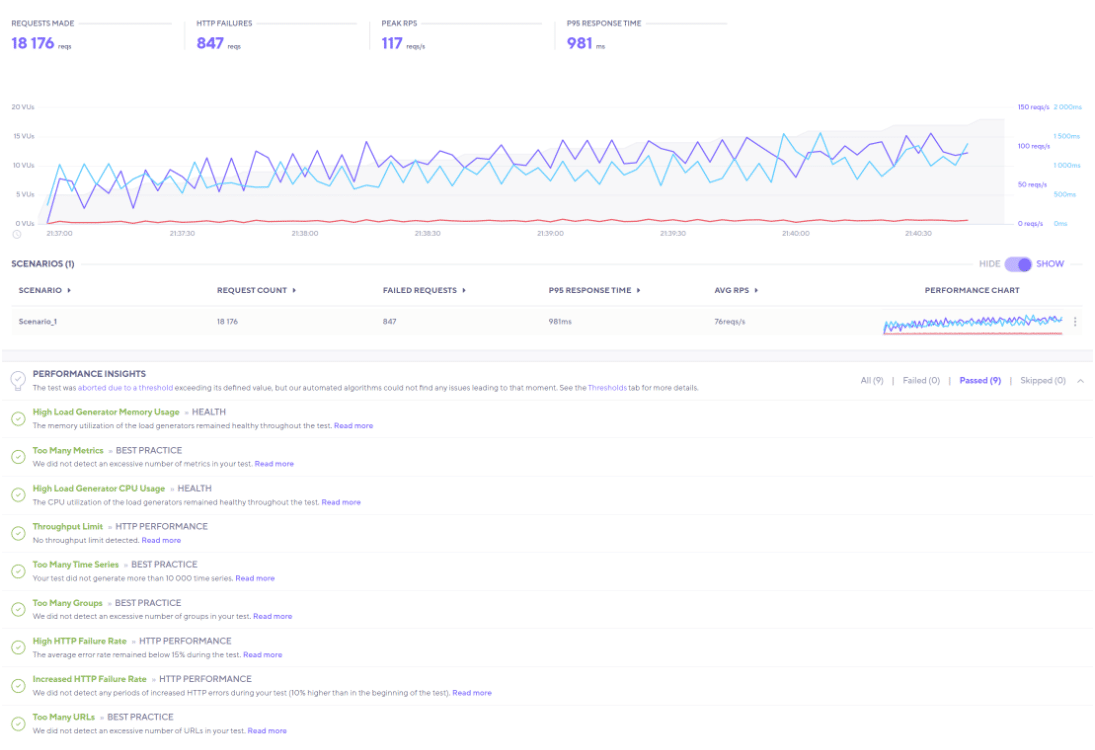Open the Thresholds tab link
The image size is (1095, 750).
coord(607,388)
